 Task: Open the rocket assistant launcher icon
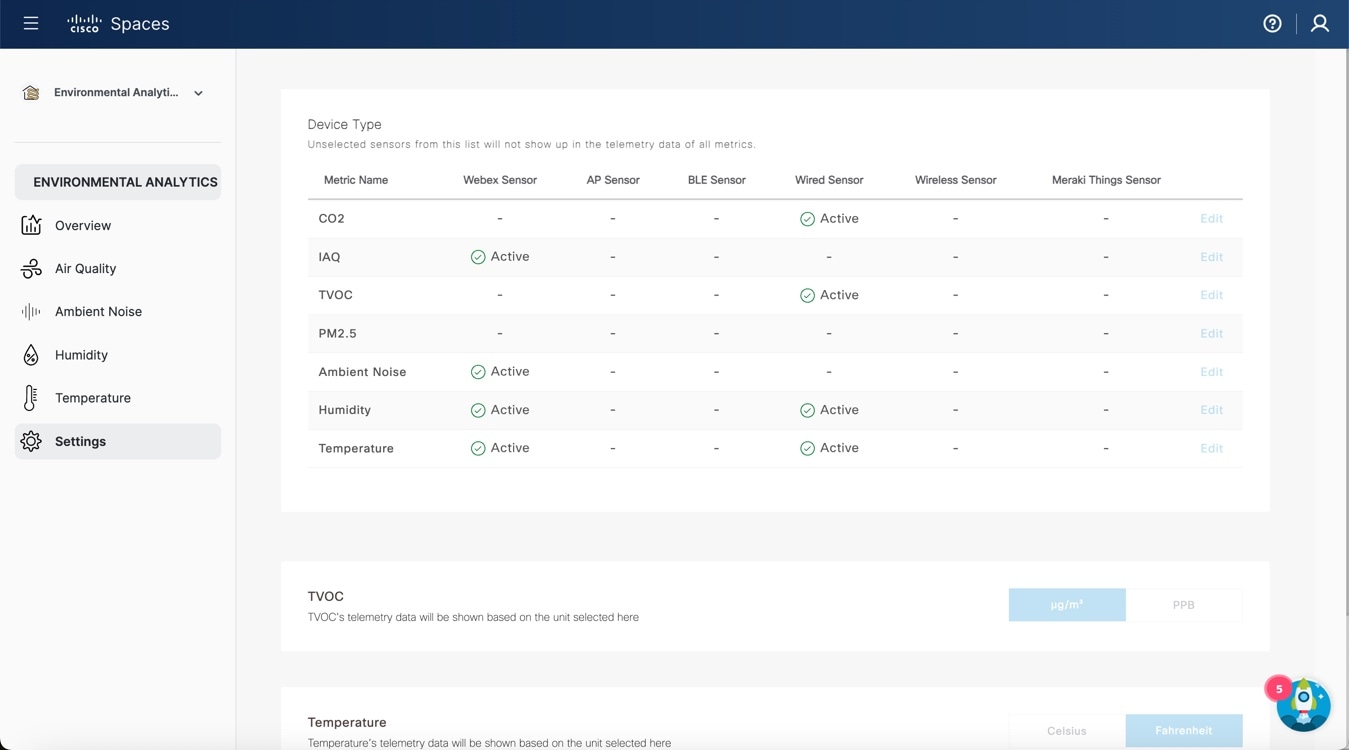tap(1303, 704)
